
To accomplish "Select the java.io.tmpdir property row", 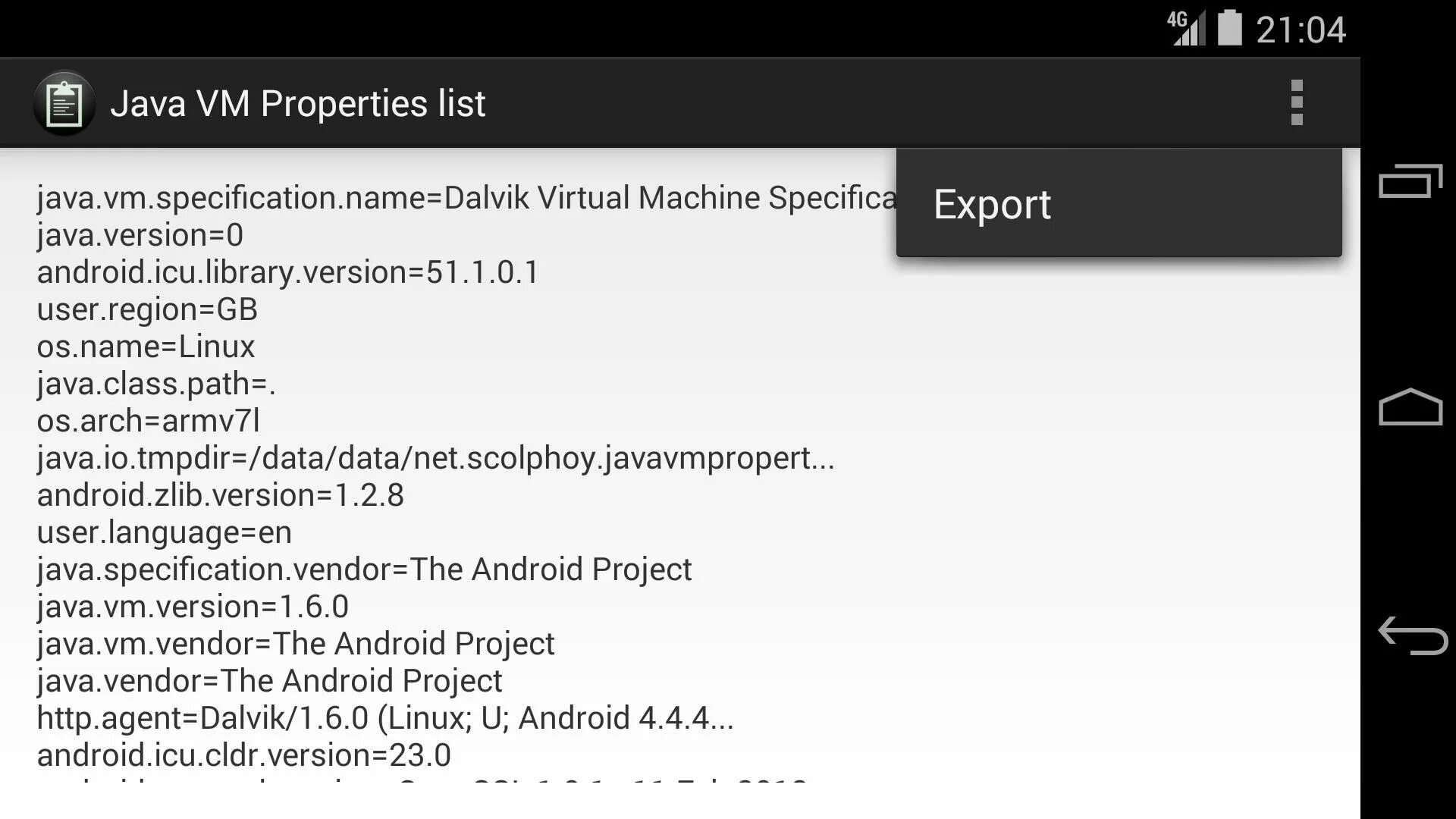I will click(x=435, y=458).
